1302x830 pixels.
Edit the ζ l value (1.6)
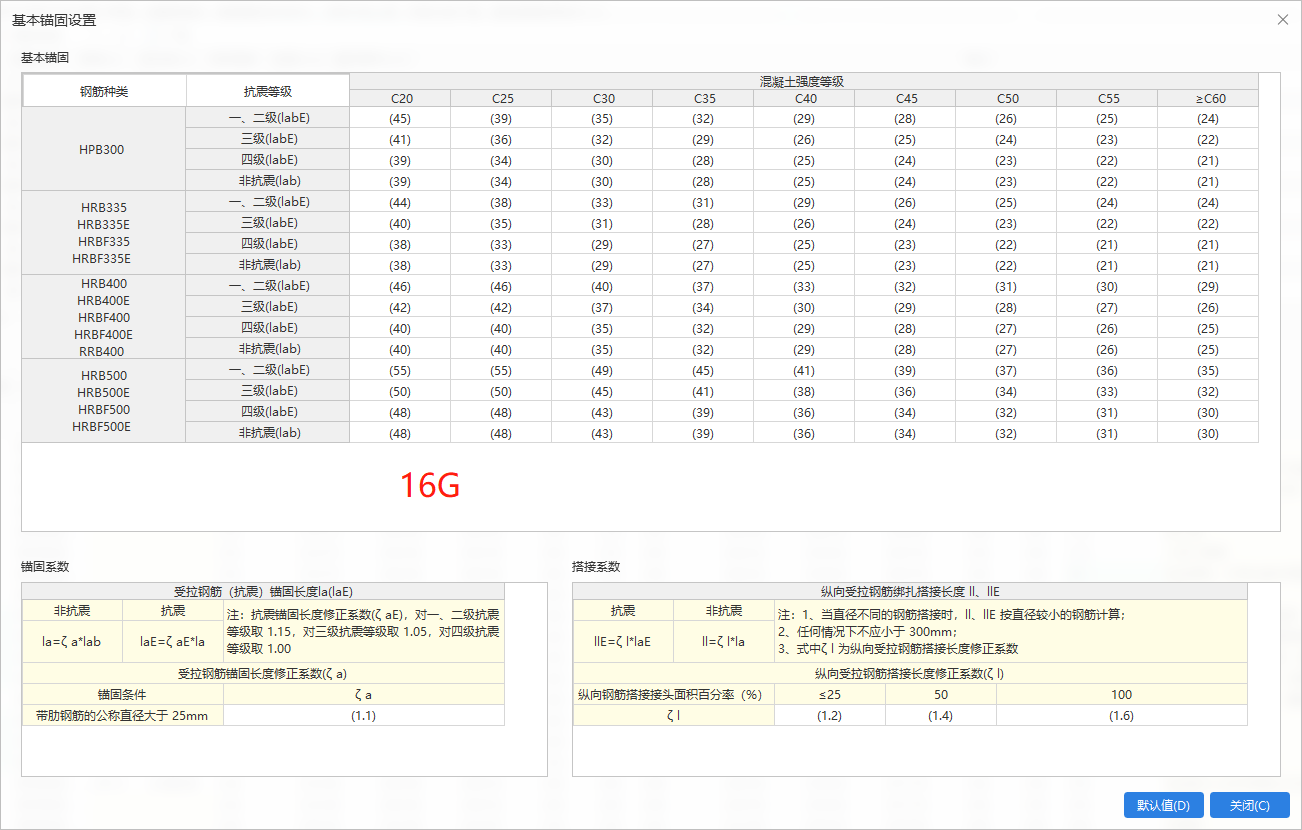[x=1122, y=715]
